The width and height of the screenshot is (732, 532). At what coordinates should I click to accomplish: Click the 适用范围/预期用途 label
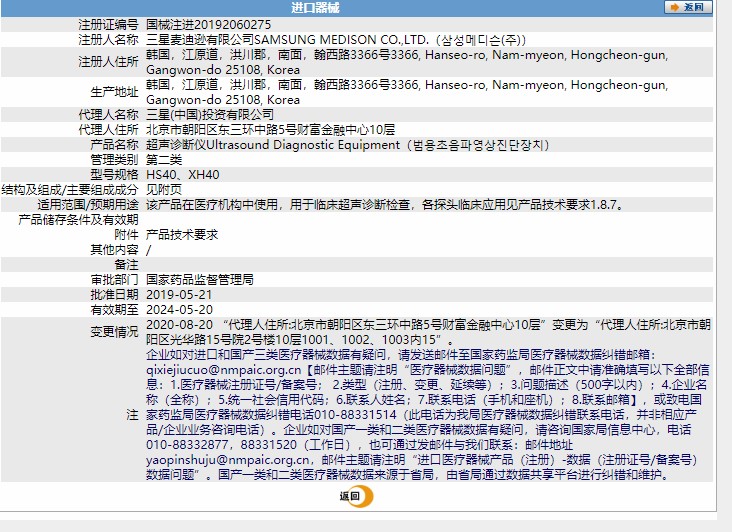coord(88,205)
